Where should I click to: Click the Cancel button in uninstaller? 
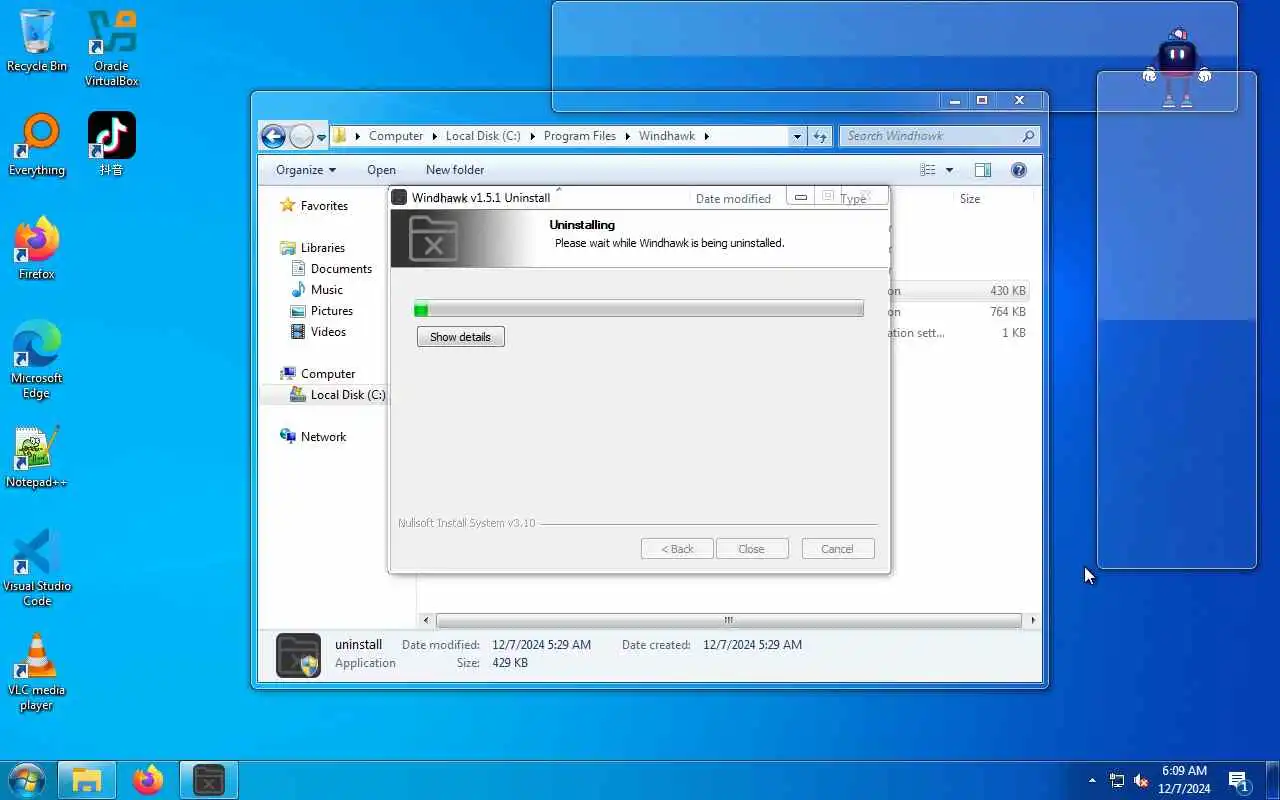837,549
